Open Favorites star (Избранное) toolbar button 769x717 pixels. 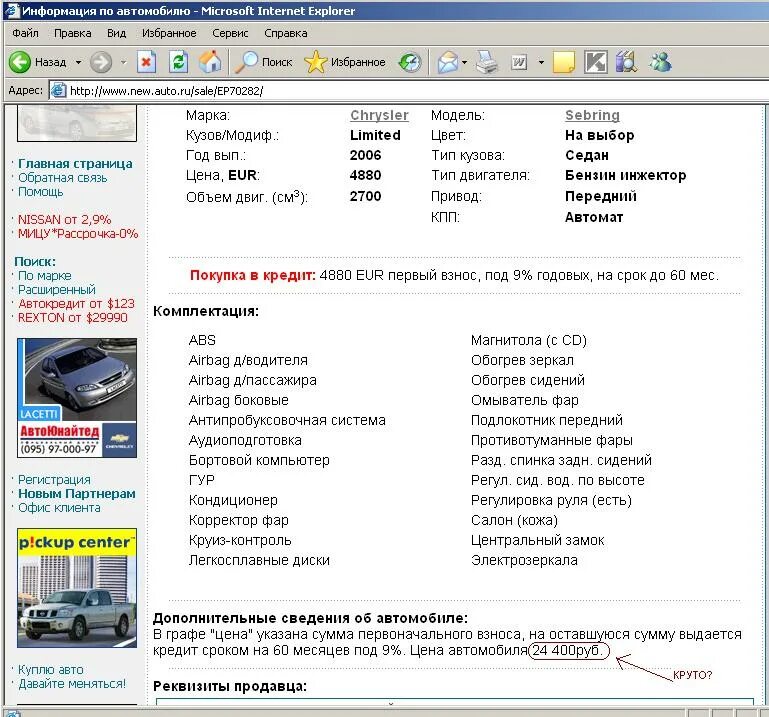pyautogui.click(x=345, y=62)
